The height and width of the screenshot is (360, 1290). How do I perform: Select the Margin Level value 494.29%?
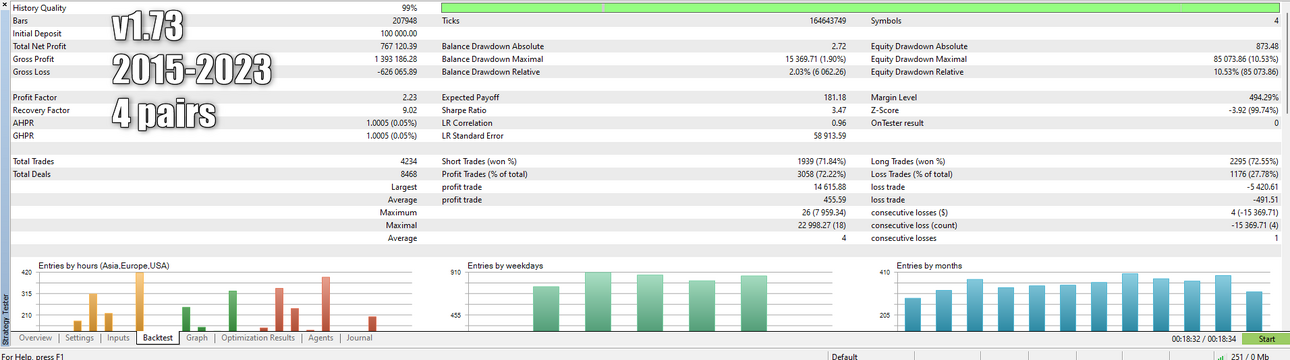pyautogui.click(x=1263, y=97)
